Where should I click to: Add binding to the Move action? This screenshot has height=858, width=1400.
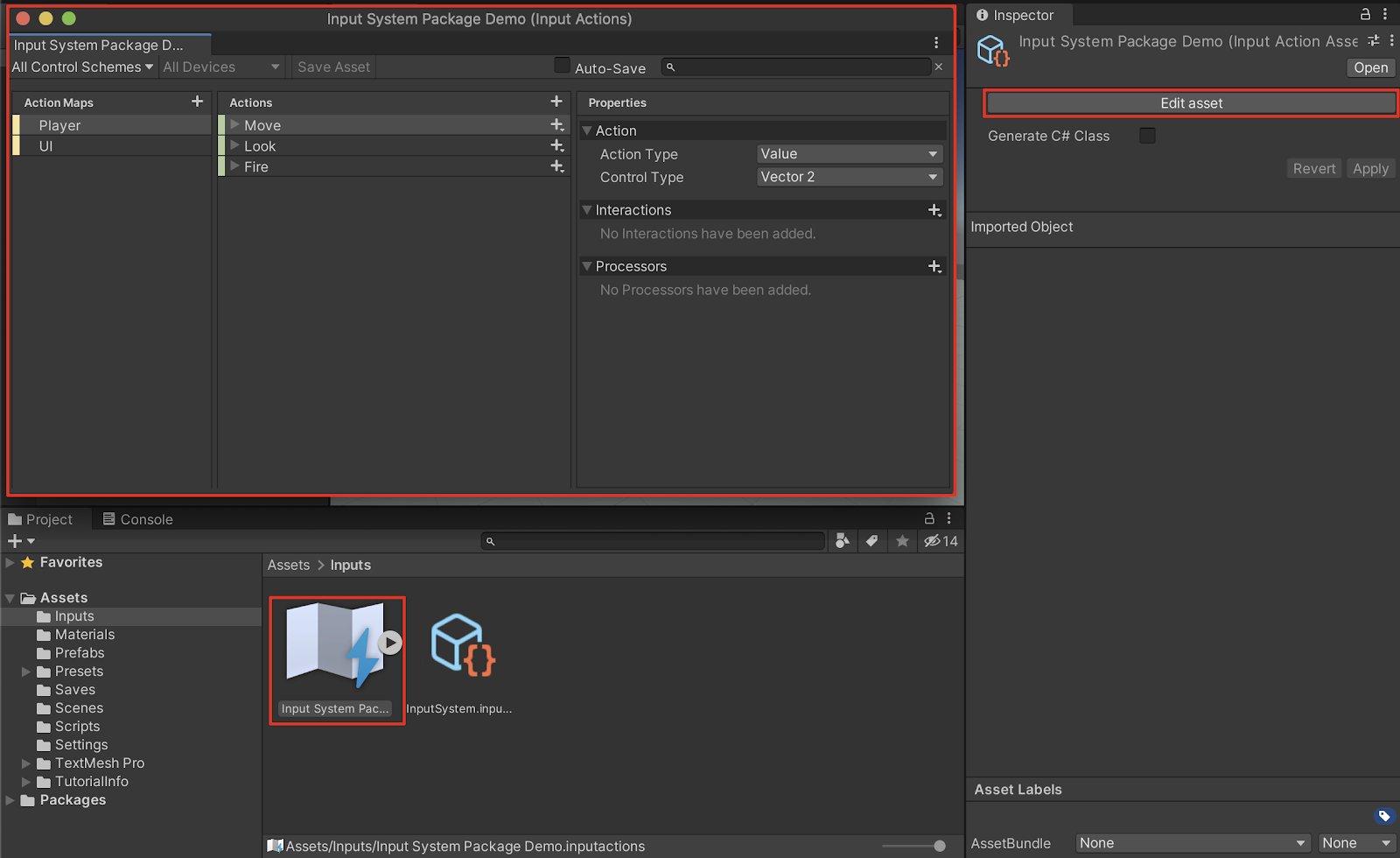[556, 125]
